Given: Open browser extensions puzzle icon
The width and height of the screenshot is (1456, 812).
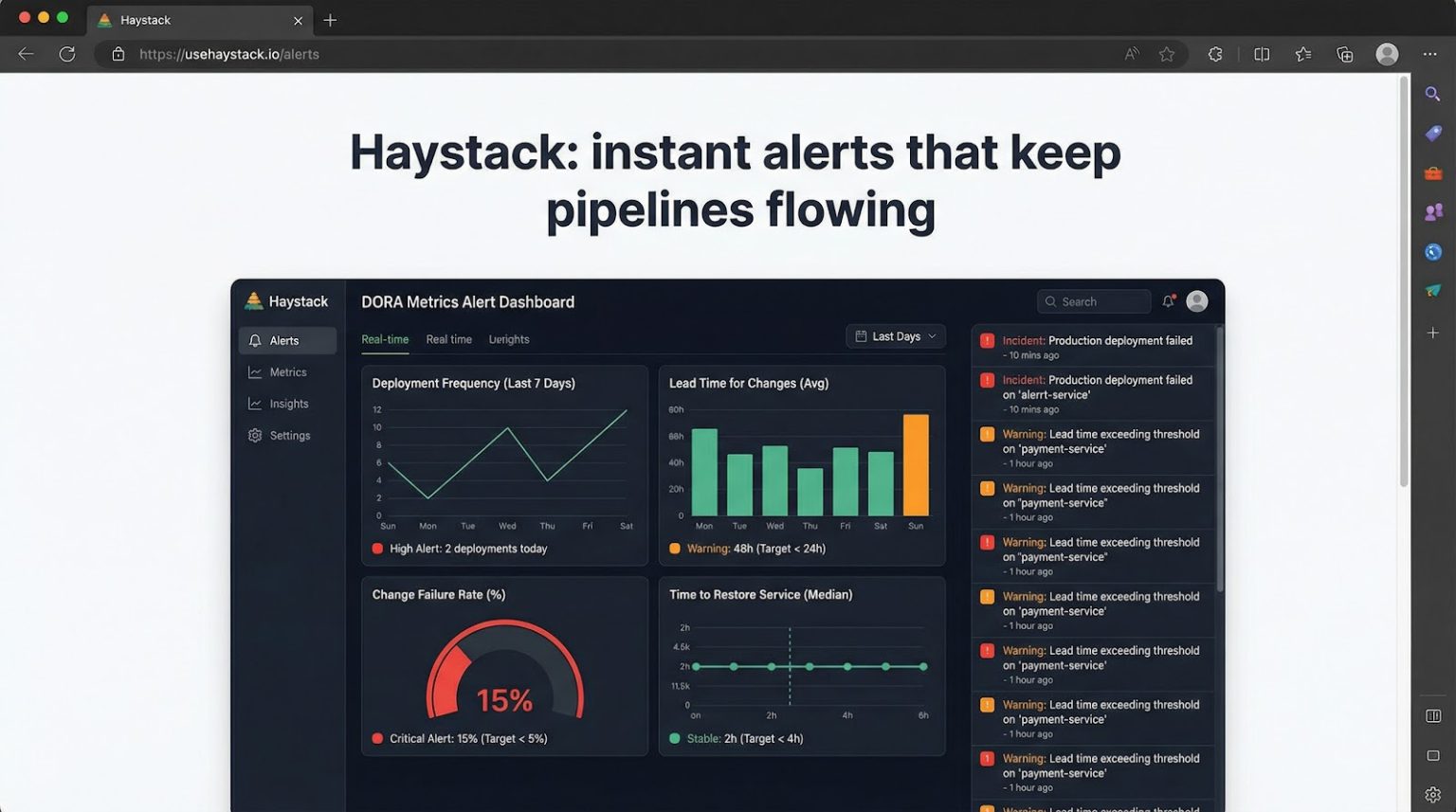Looking at the screenshot, I should pos(1215,54).
